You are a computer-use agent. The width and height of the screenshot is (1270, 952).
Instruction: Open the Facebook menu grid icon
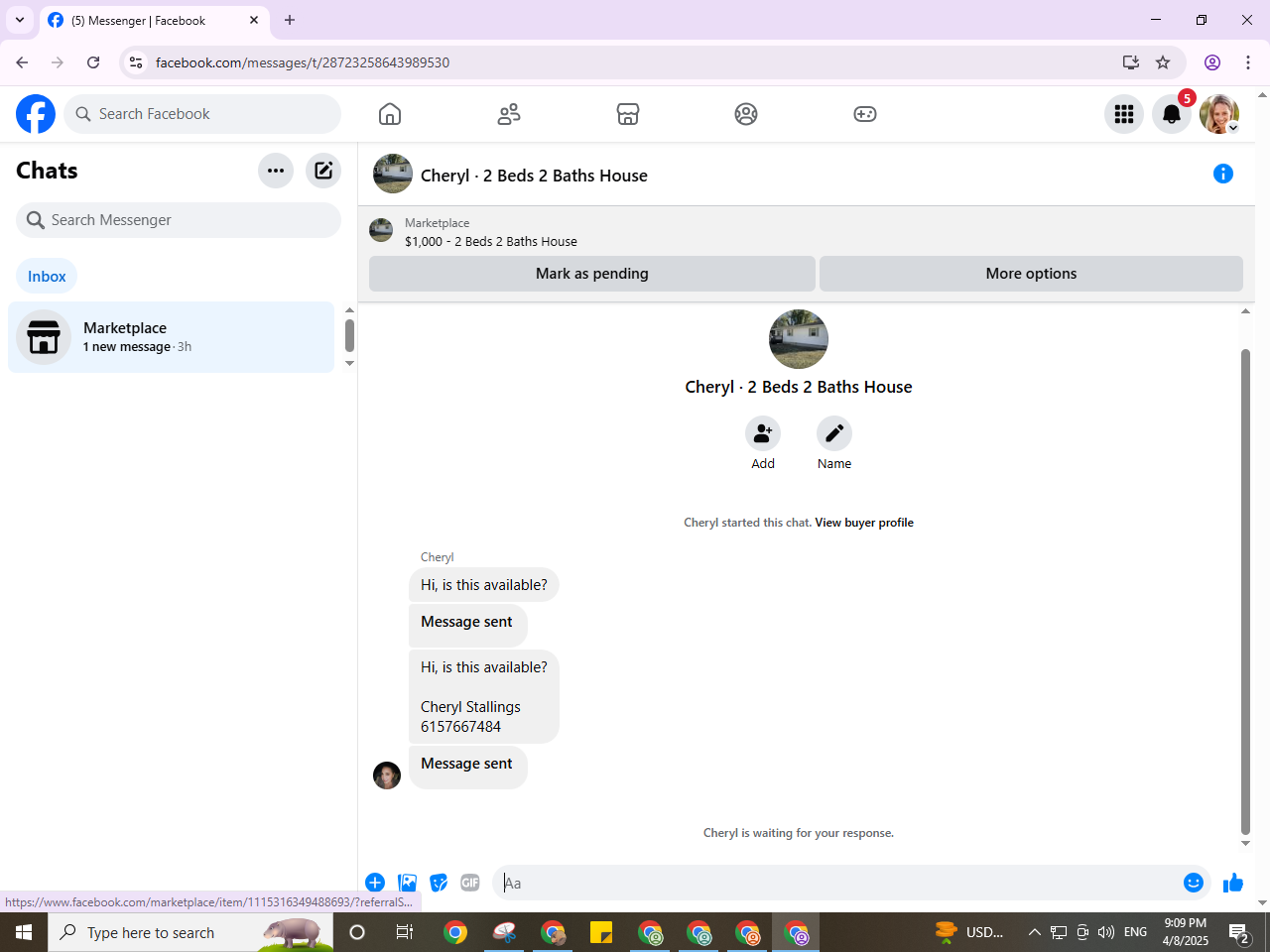point(1124,114)
